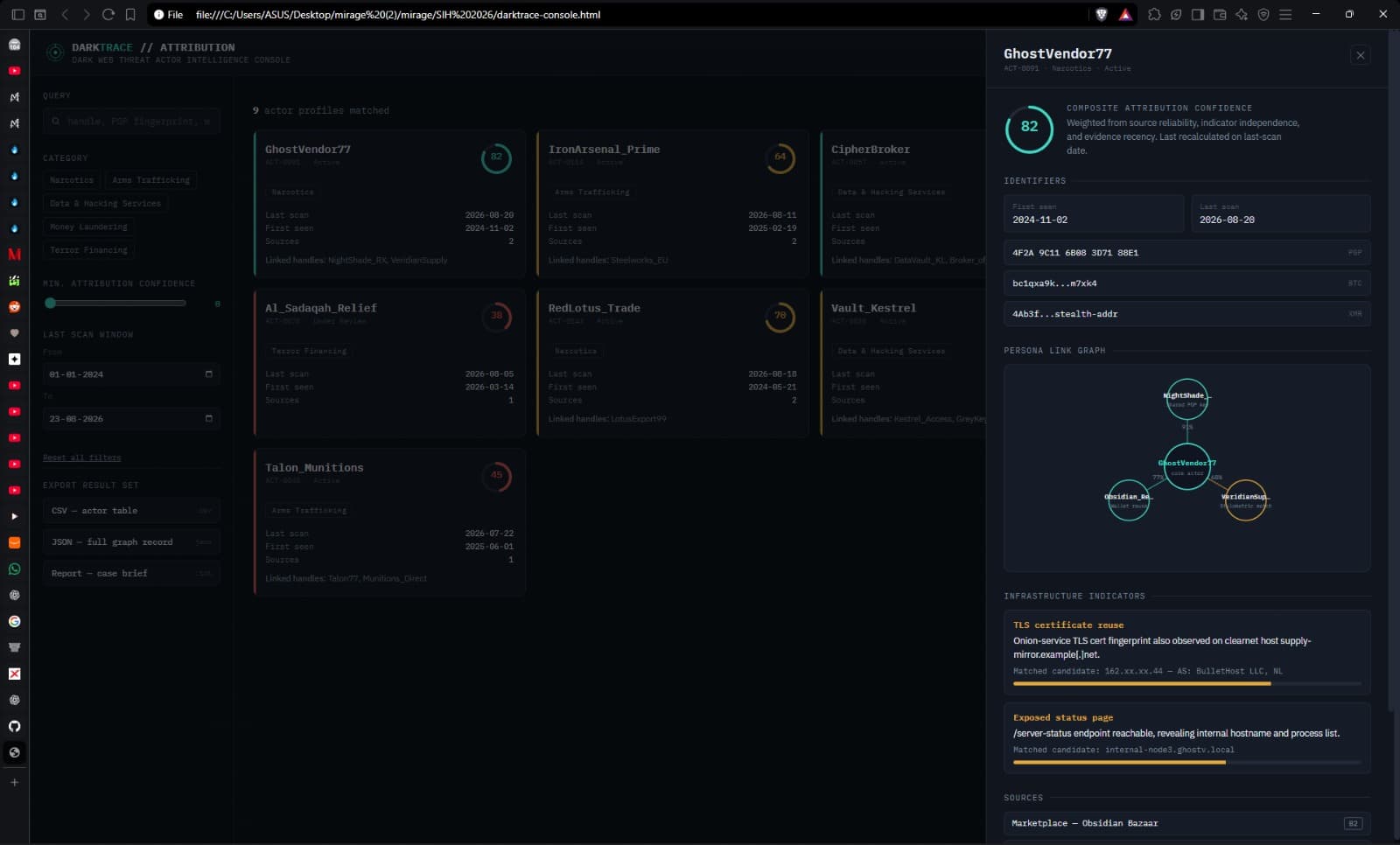Export CSV – actor table

click(x=131, y=511)
